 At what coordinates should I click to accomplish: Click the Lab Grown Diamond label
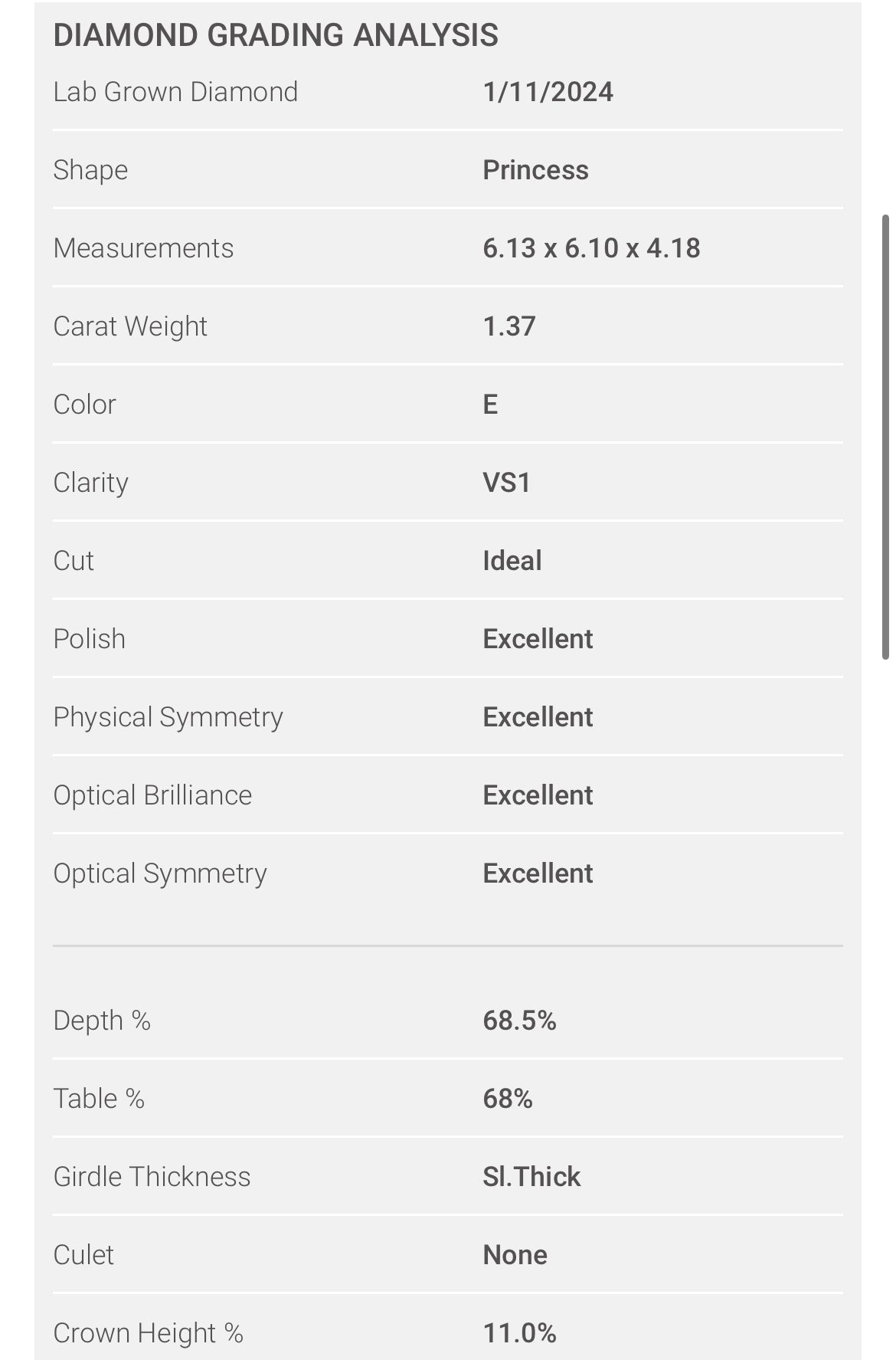(175, 92)
